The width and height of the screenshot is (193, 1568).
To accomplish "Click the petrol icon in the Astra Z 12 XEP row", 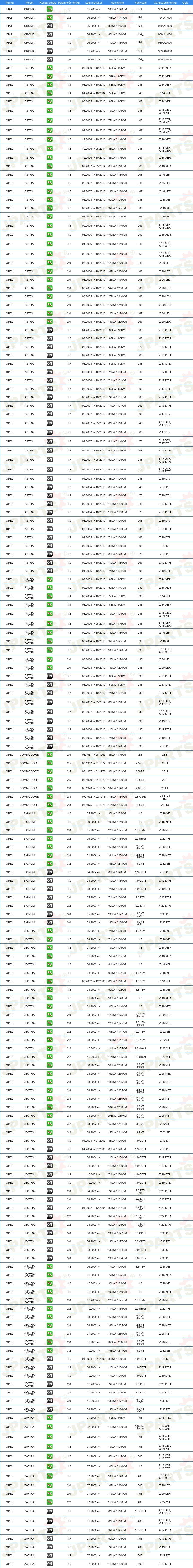I will click(x=49, y=76).
